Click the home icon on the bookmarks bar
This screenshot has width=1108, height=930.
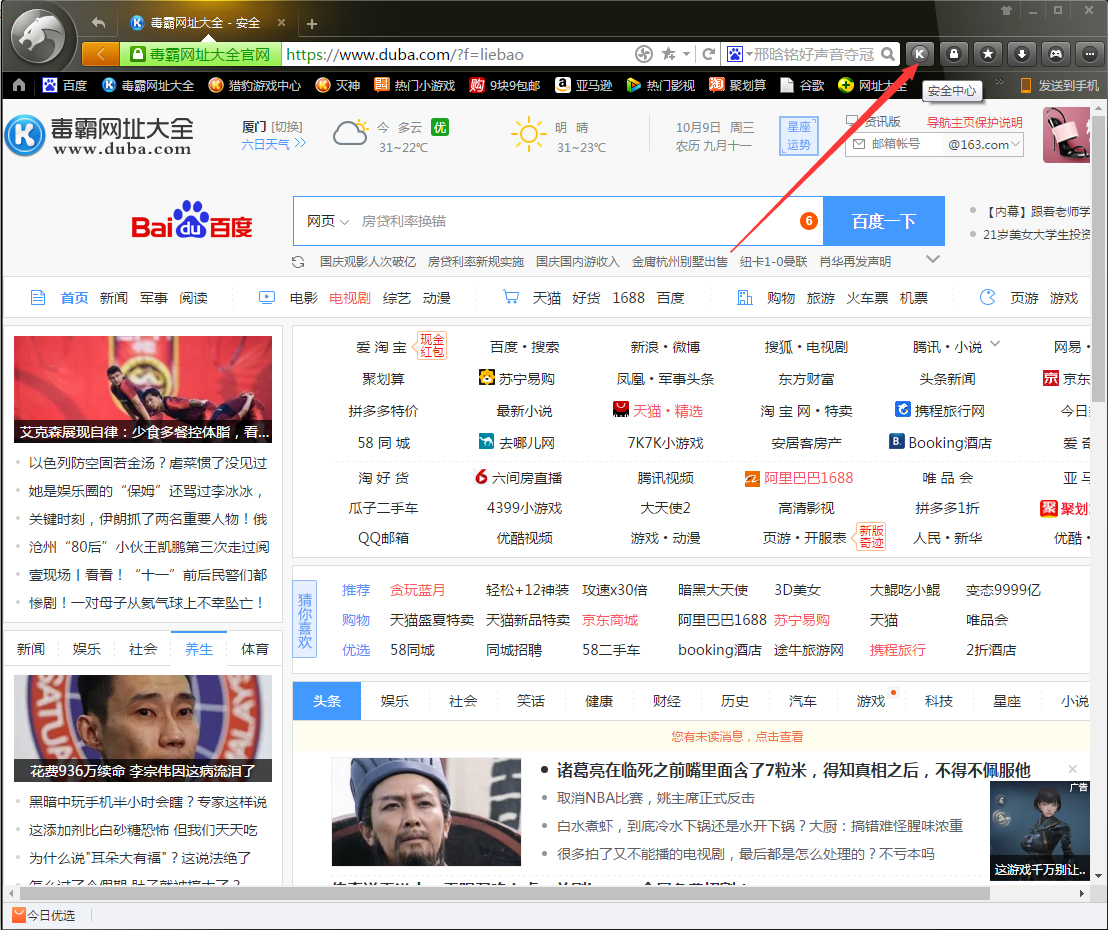click(17, 86)
